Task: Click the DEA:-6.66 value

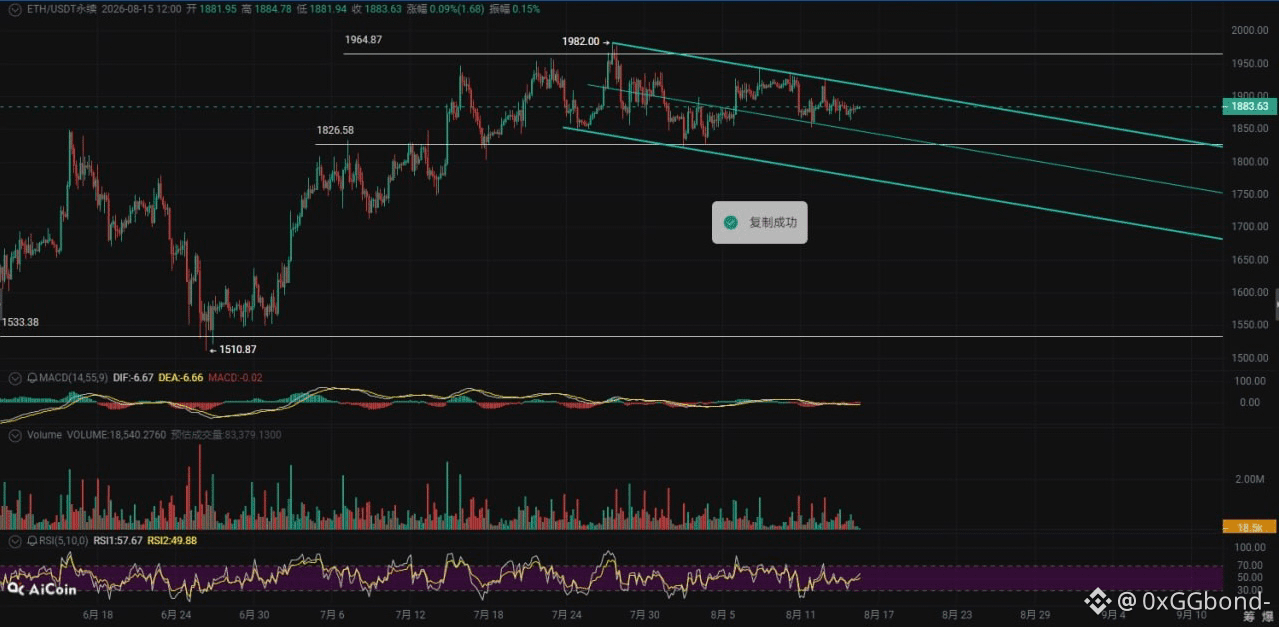Action: pyautogui.click(x=181, y=379)
